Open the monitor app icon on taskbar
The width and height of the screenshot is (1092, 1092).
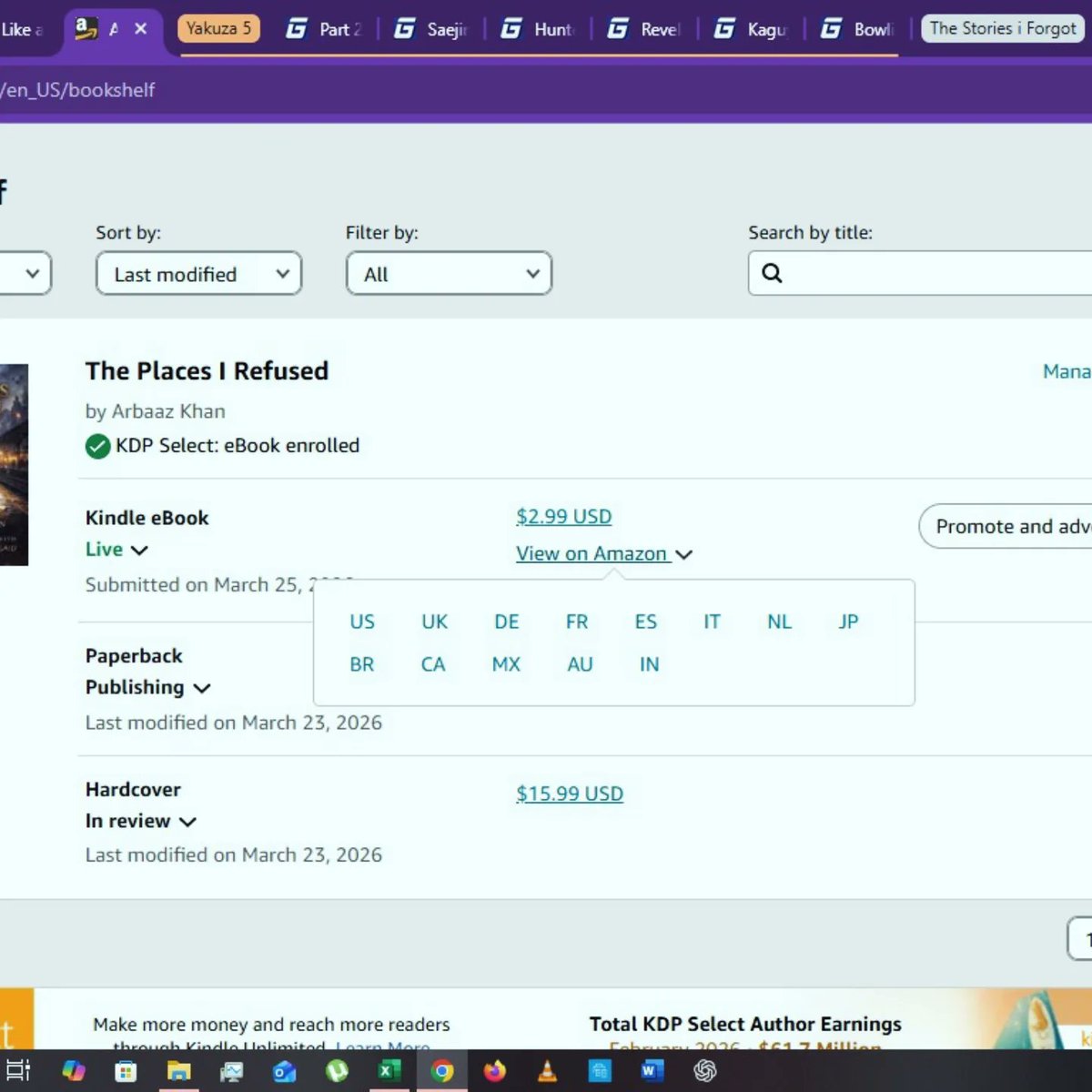[x=231, y=1071]
